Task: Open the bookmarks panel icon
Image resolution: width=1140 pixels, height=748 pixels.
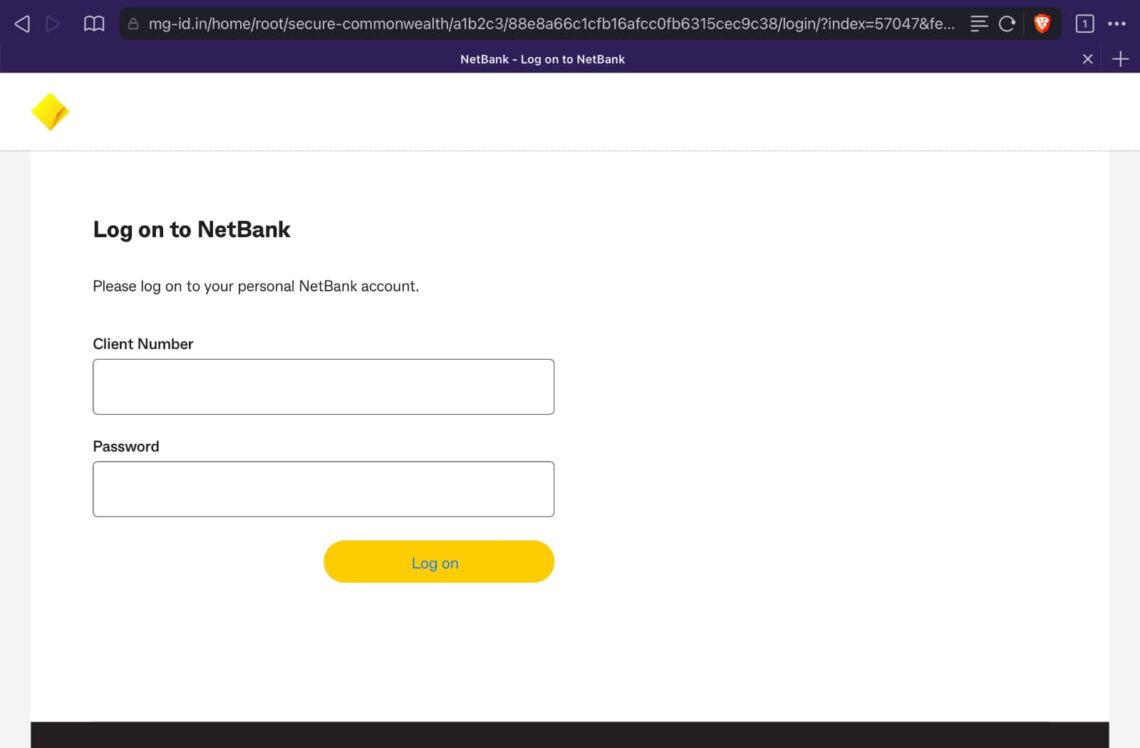Action: 93,22
